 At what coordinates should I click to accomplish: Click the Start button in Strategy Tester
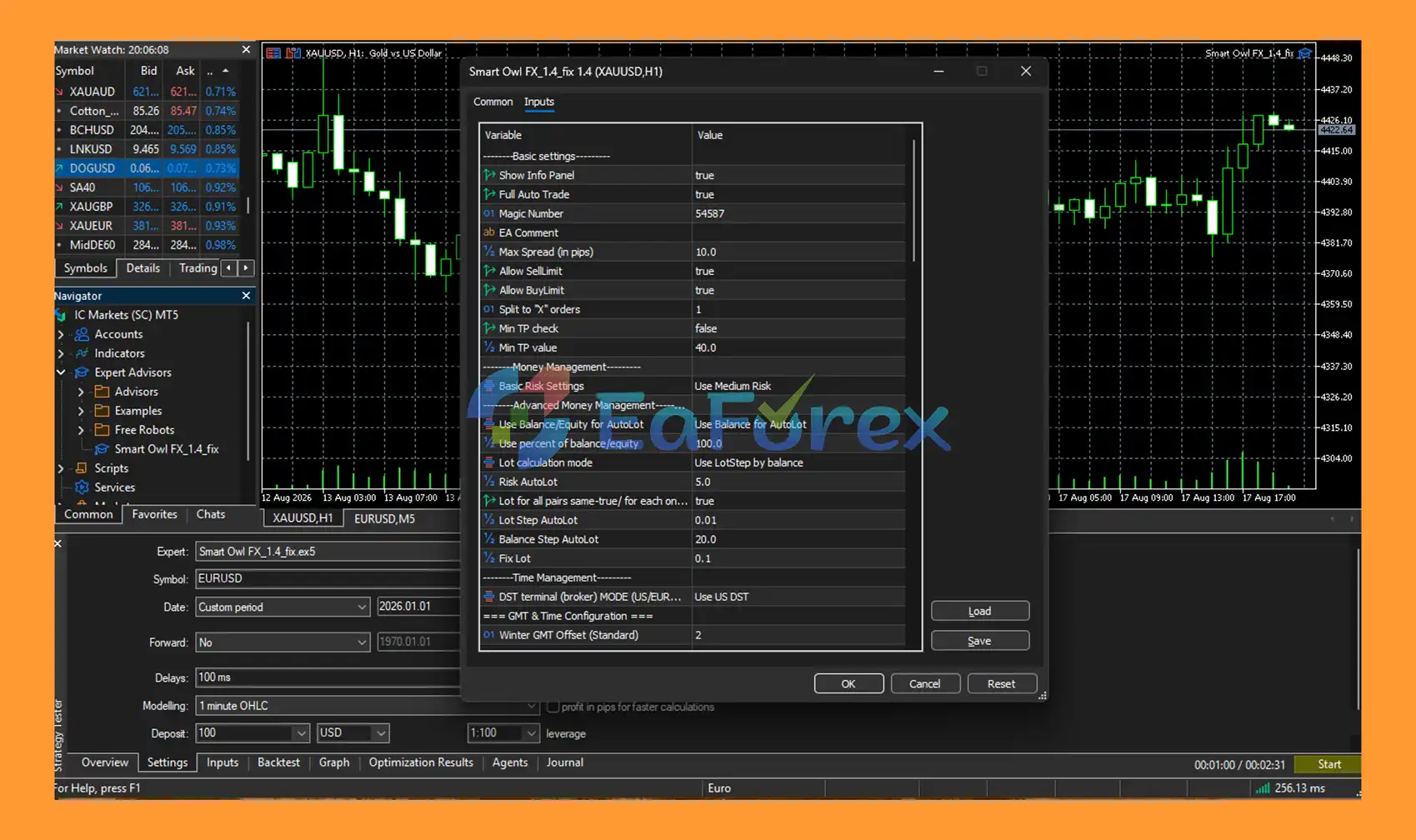pos(1329,764)
